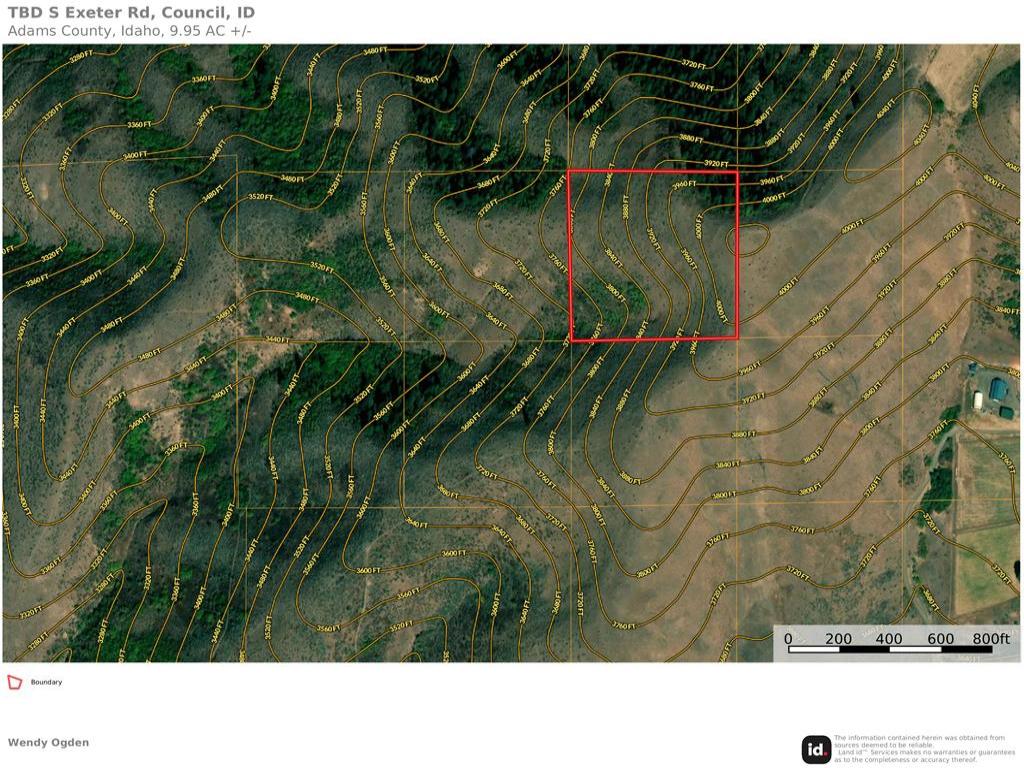Select the 'Adams County, Idaho, 9.95 AC +/-' subtitle
Image resolution: width=1024 pixels, height=768 pixels.
coord(129,31)
